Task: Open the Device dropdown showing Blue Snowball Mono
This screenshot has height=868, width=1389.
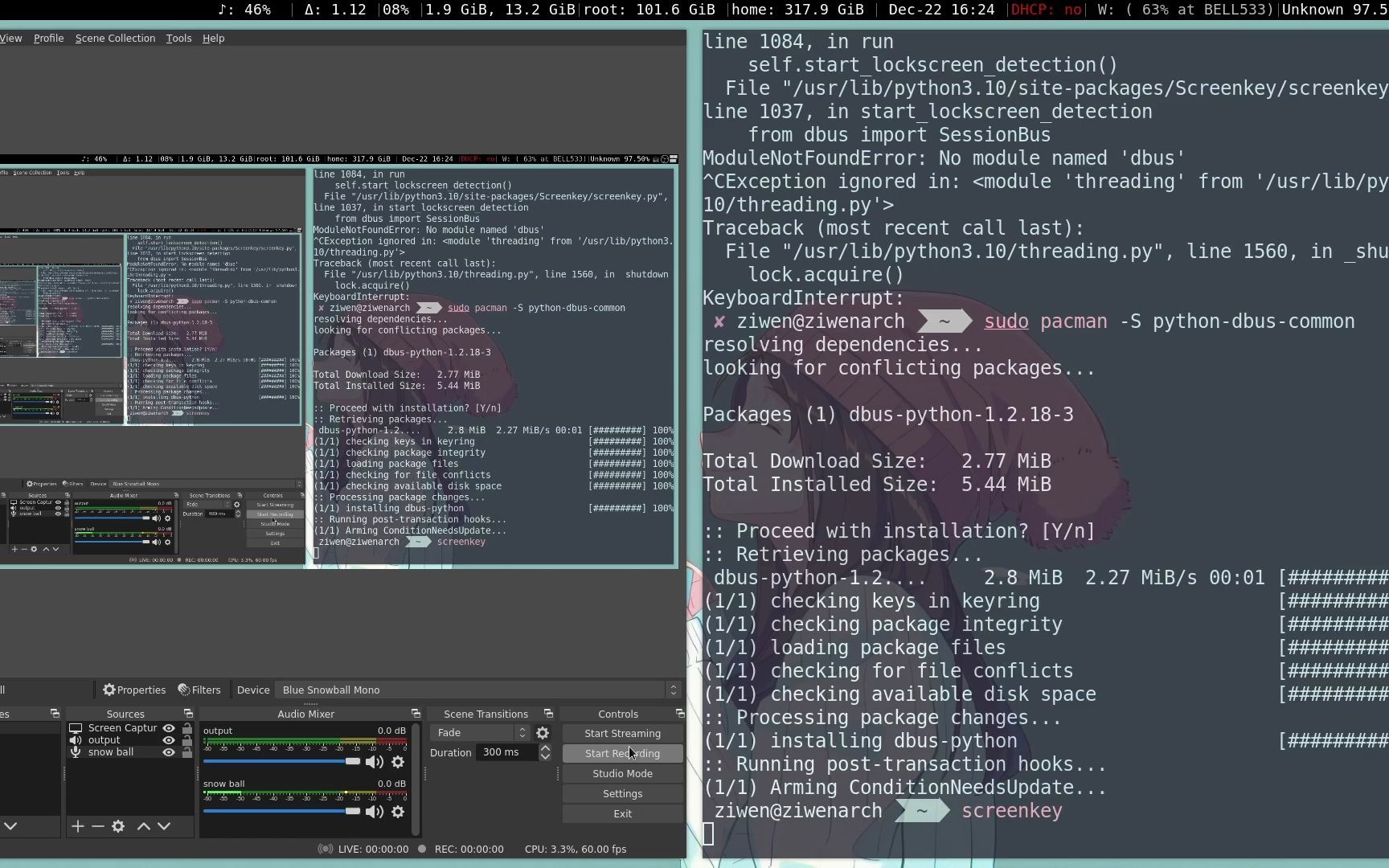Action: (x=477, y=690)
